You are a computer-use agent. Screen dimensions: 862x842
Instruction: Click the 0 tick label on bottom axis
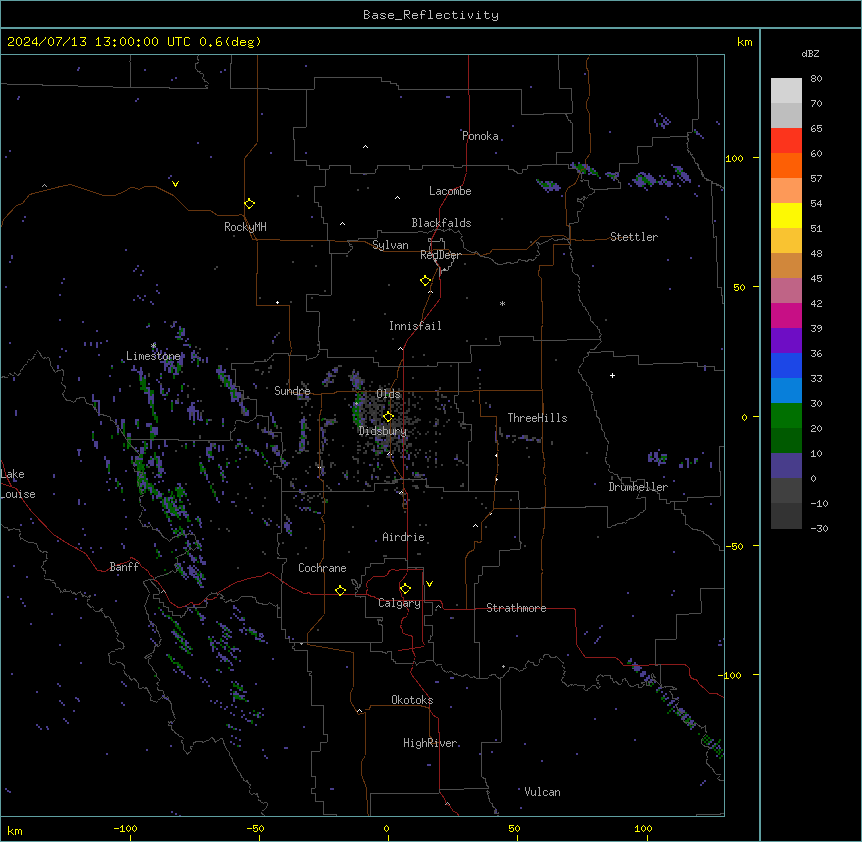pyautogui.click(x=386, y=828)
